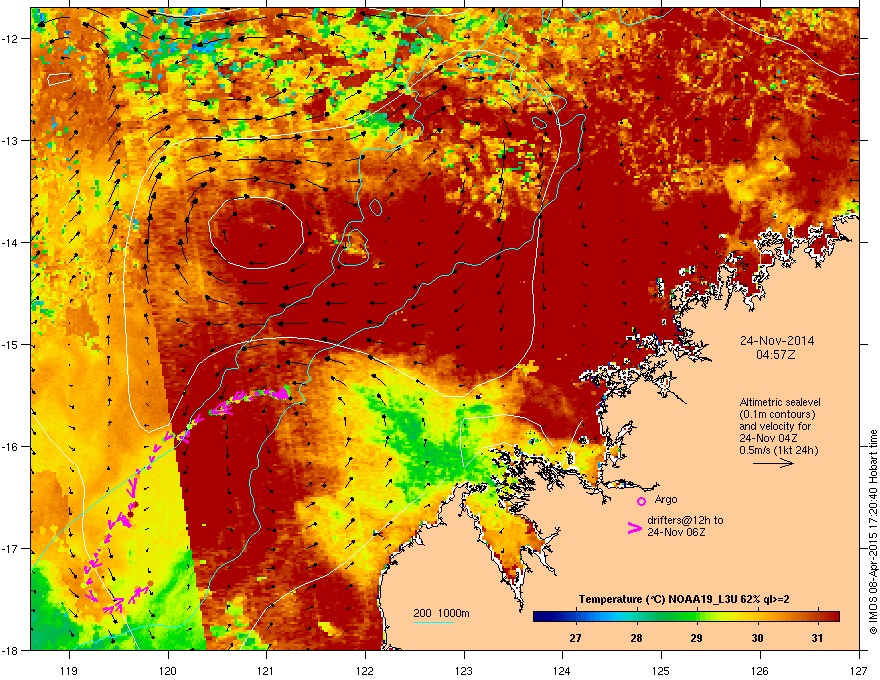This screenshot has height=680, width=880.
Task: Click the latitude axis label -16
Action: pyautogui.click(x=10, y=447)
